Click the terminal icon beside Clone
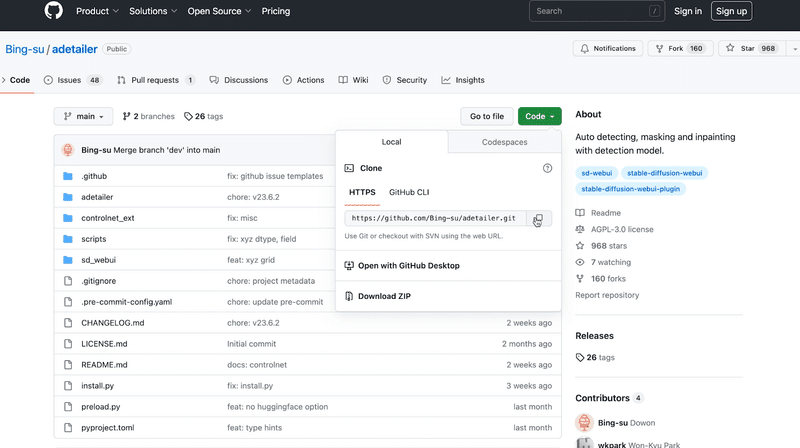 click(349, 168)
